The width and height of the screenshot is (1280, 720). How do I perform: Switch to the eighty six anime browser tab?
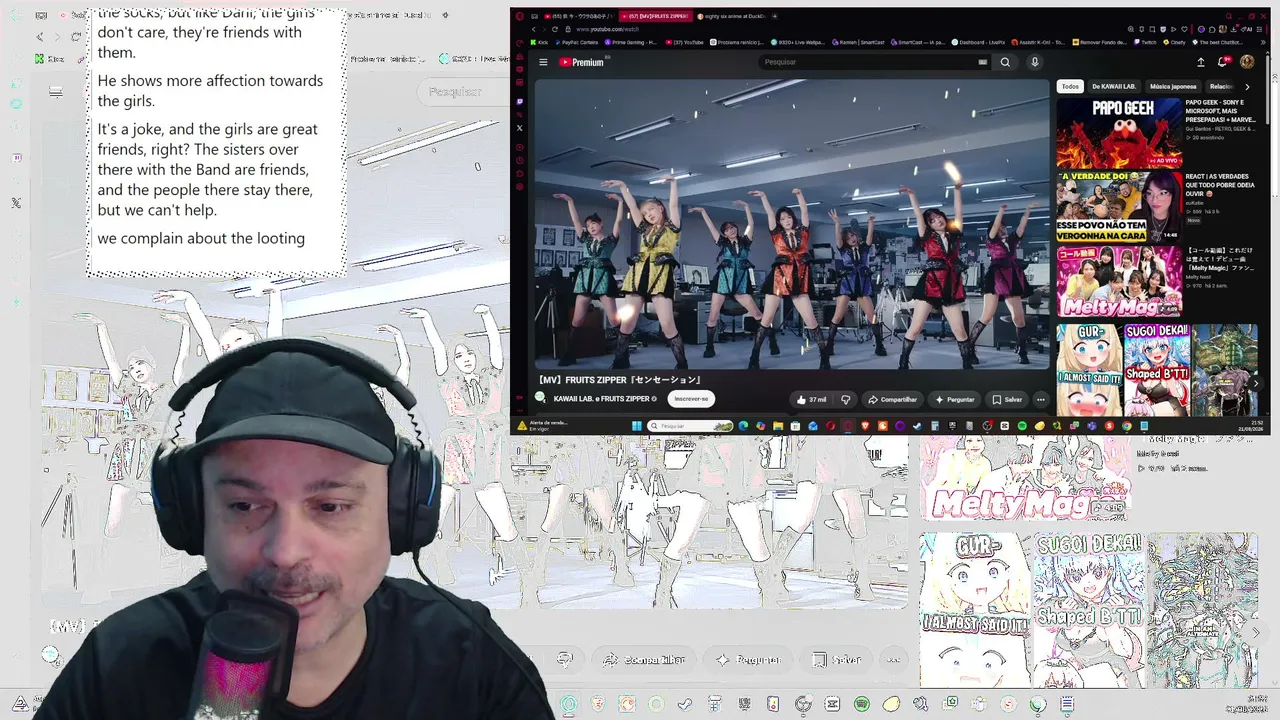733,16
